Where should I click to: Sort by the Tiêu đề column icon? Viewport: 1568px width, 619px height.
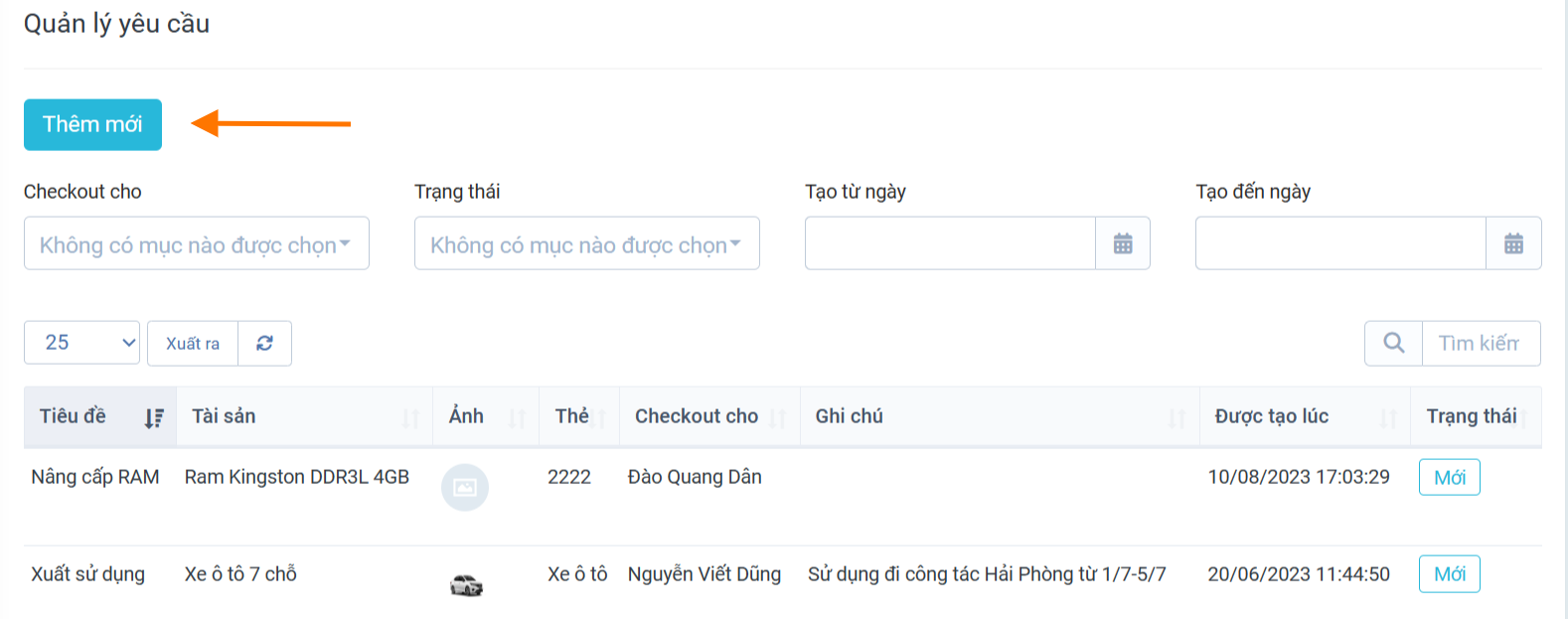pos(154,418)
